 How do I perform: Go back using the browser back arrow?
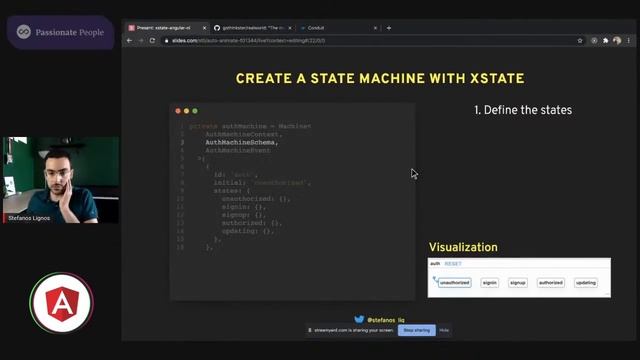click(129, 40)
